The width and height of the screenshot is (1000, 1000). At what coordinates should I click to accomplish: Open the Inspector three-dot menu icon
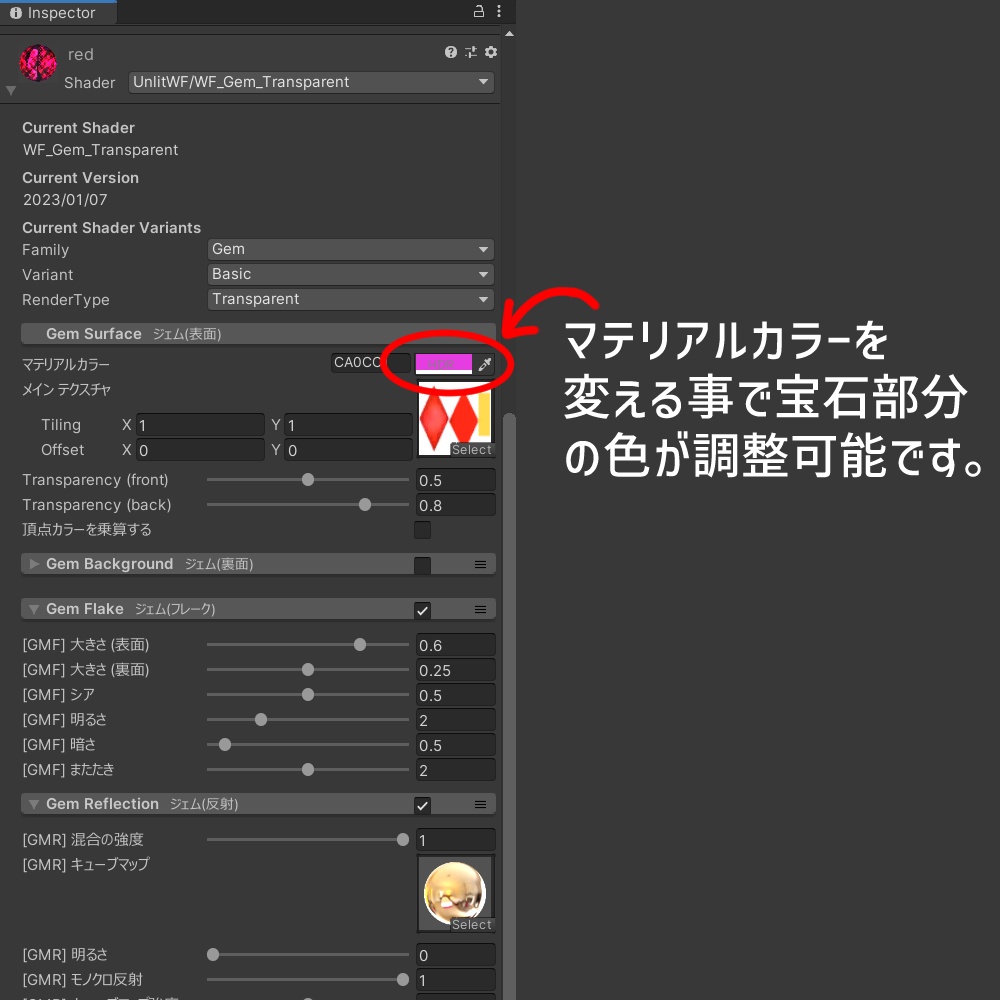[497, 10]
